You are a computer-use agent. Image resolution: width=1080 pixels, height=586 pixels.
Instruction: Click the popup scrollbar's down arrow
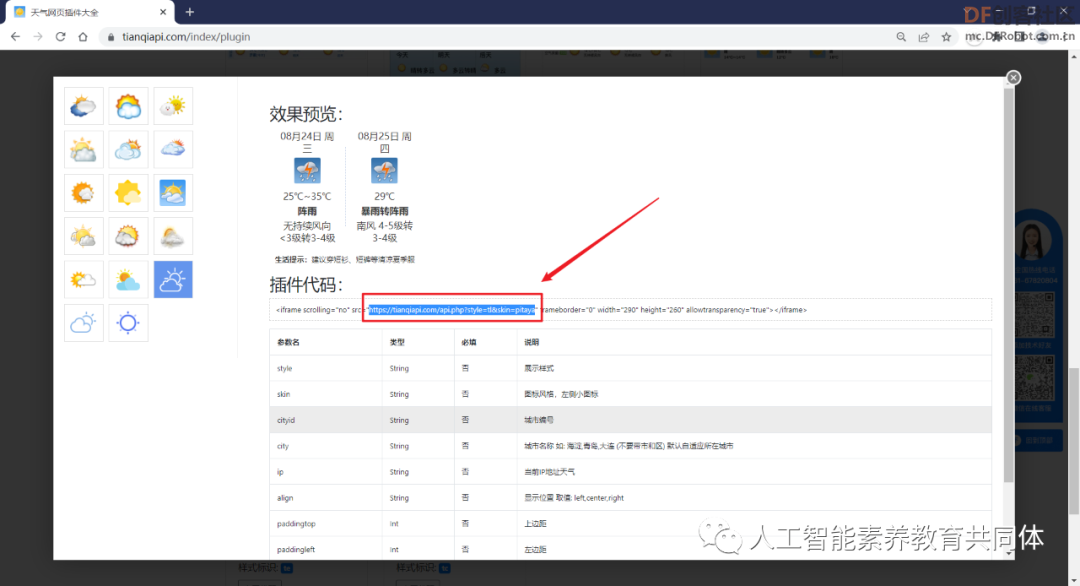pyautogui.click(x=1008, y=553)
